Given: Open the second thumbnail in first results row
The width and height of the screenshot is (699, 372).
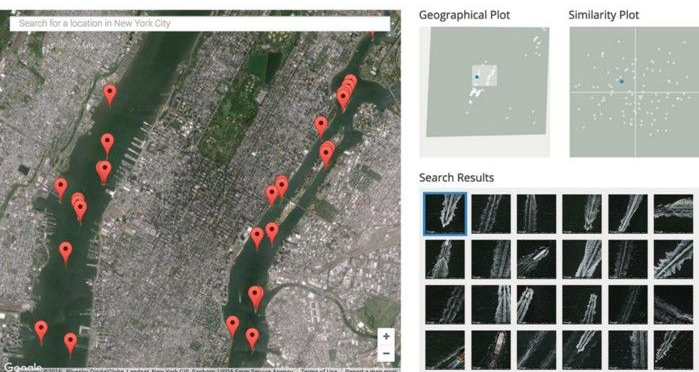Looking at the screenshot, I should tap(491, 214).
